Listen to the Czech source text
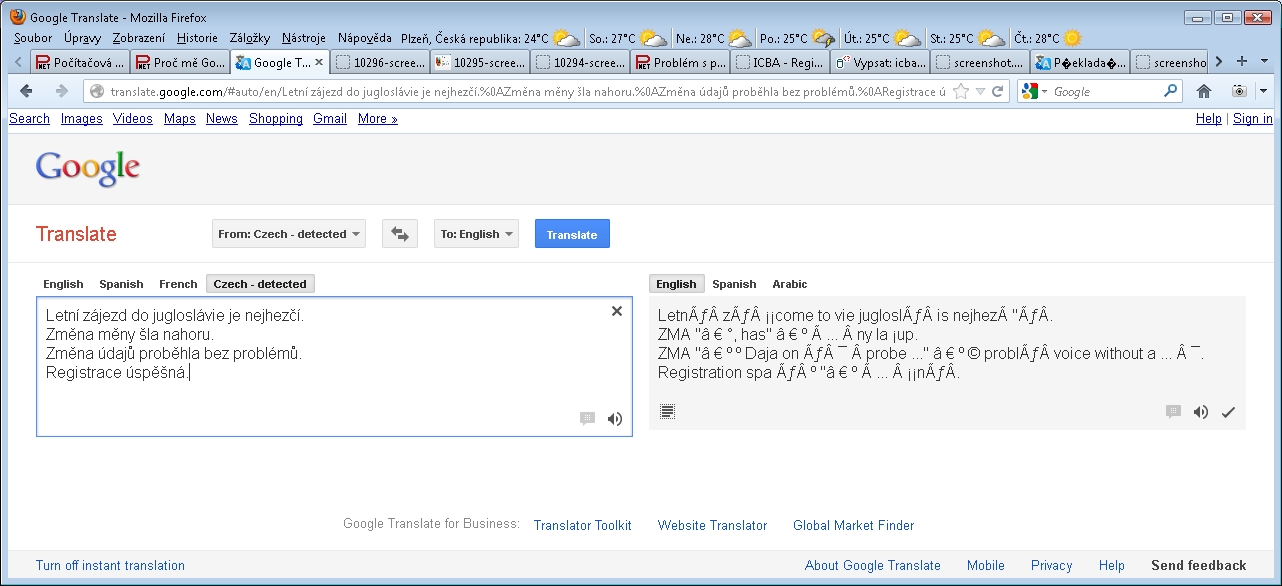 tap(615, 419)
